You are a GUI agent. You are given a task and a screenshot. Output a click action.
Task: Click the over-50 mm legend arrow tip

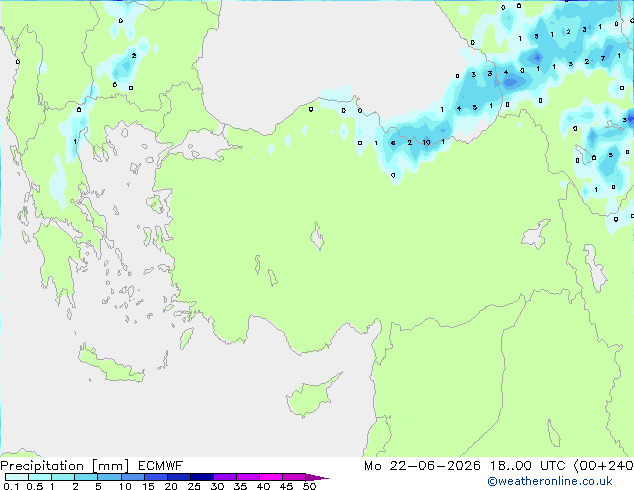pyautogui.click(x=317, y=477)
